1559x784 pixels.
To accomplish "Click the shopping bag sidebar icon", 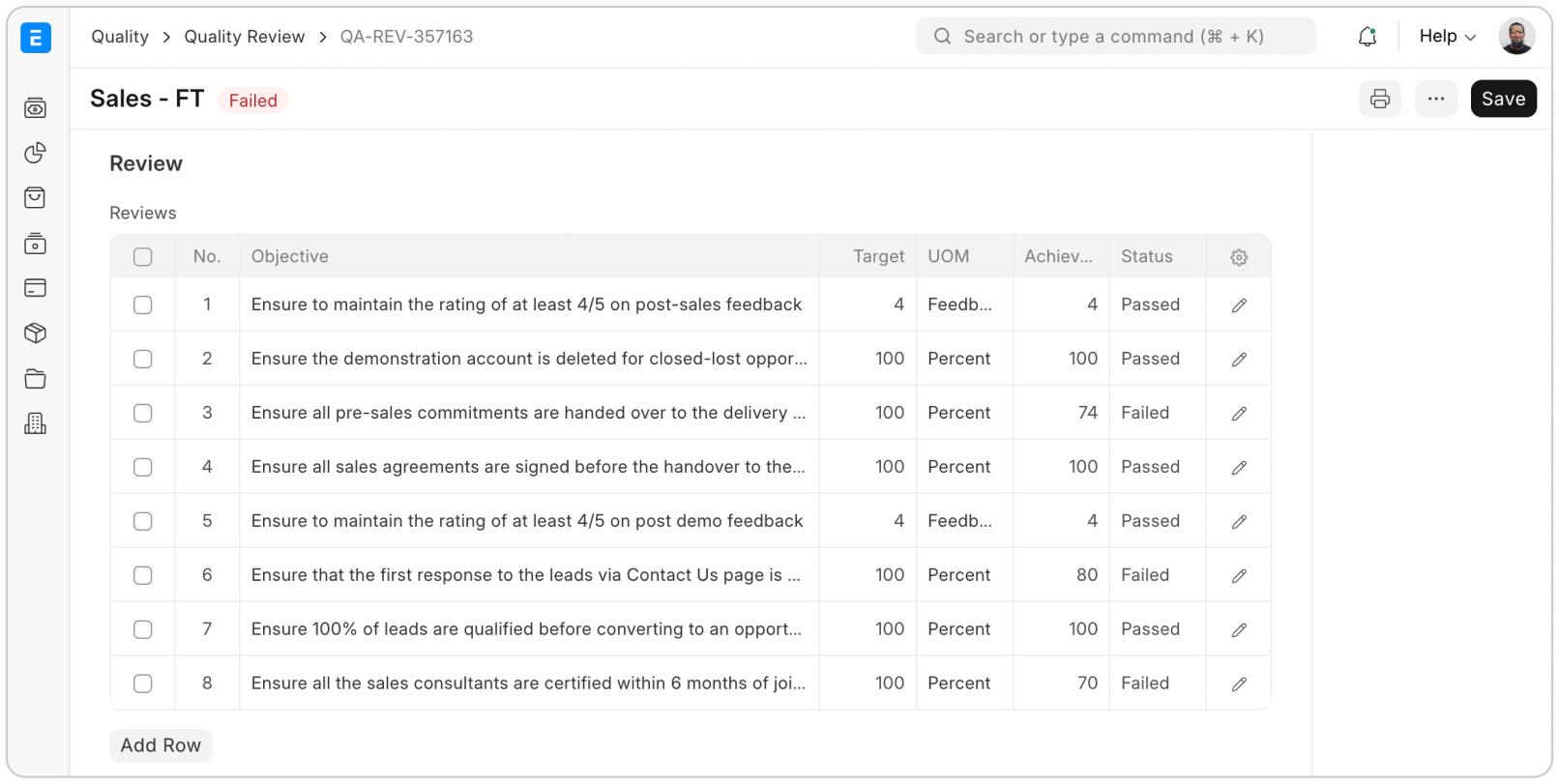I will tap(36, 198).
